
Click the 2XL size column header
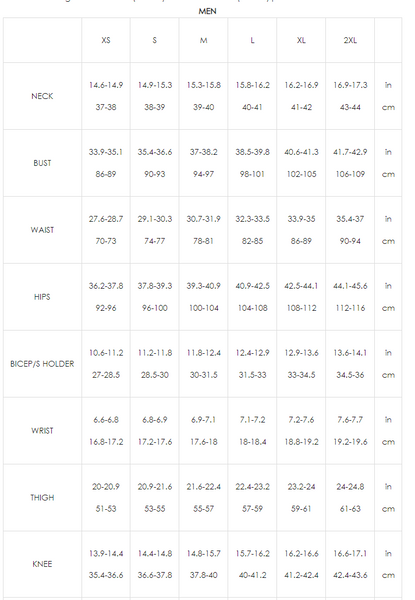coord(350,40)
